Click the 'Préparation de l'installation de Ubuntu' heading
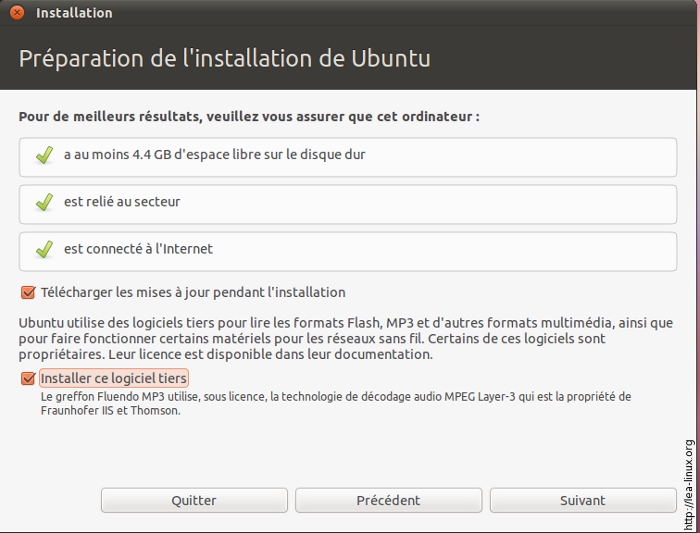The width and height of the screenshot is (700, 533). click(x=225, y=58)
